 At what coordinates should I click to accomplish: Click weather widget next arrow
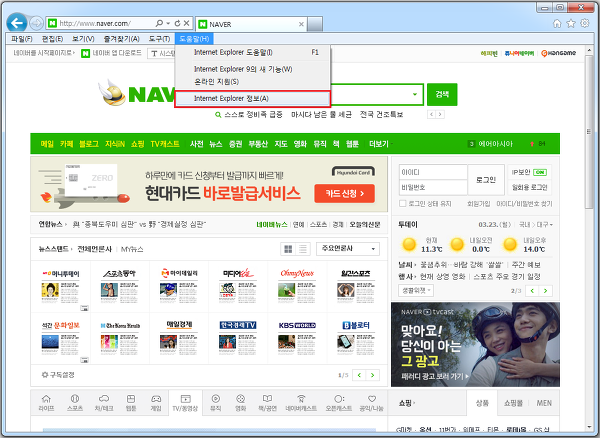point(545,291)
